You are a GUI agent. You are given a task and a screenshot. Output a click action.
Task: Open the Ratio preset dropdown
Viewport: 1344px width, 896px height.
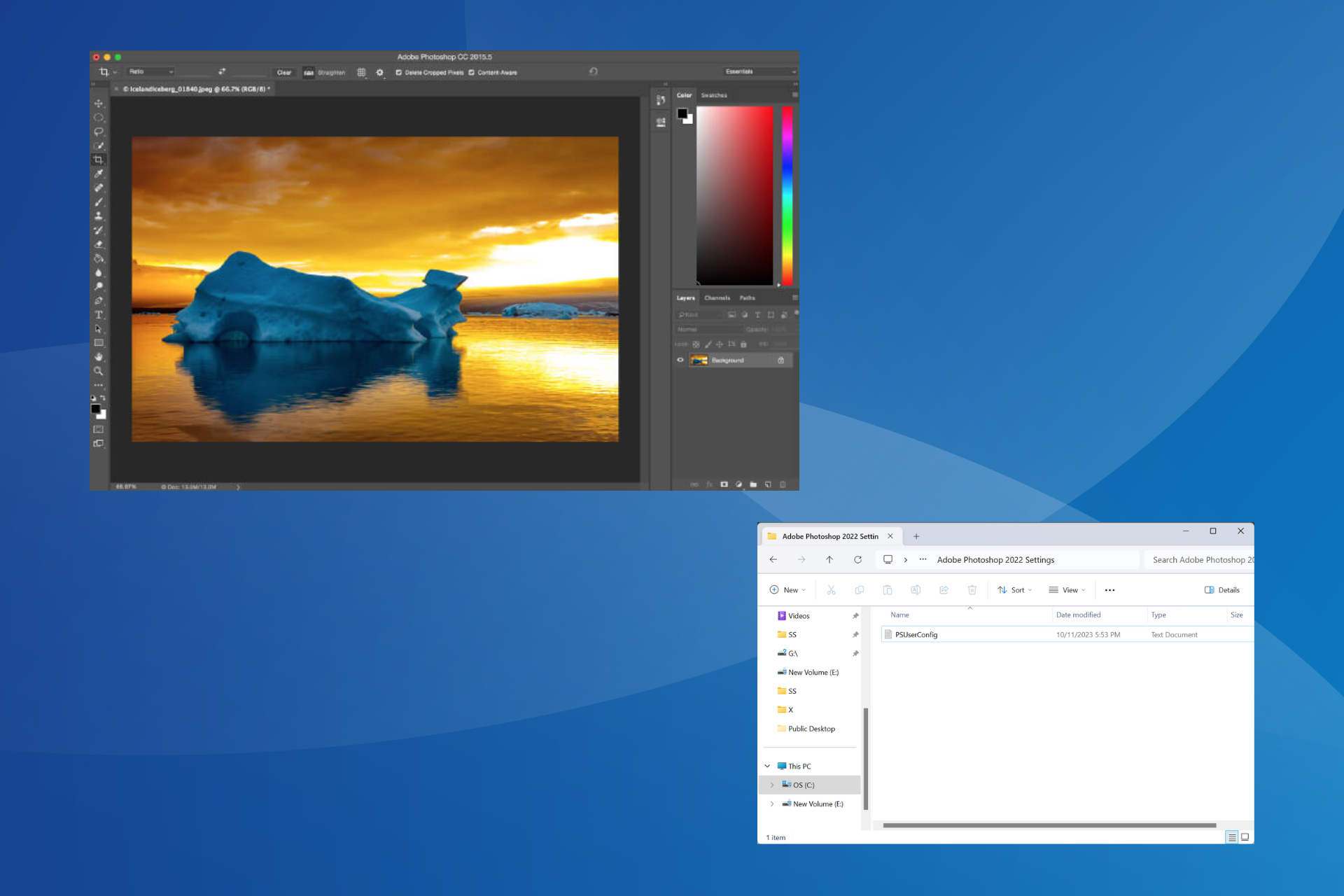coord(150,71)
